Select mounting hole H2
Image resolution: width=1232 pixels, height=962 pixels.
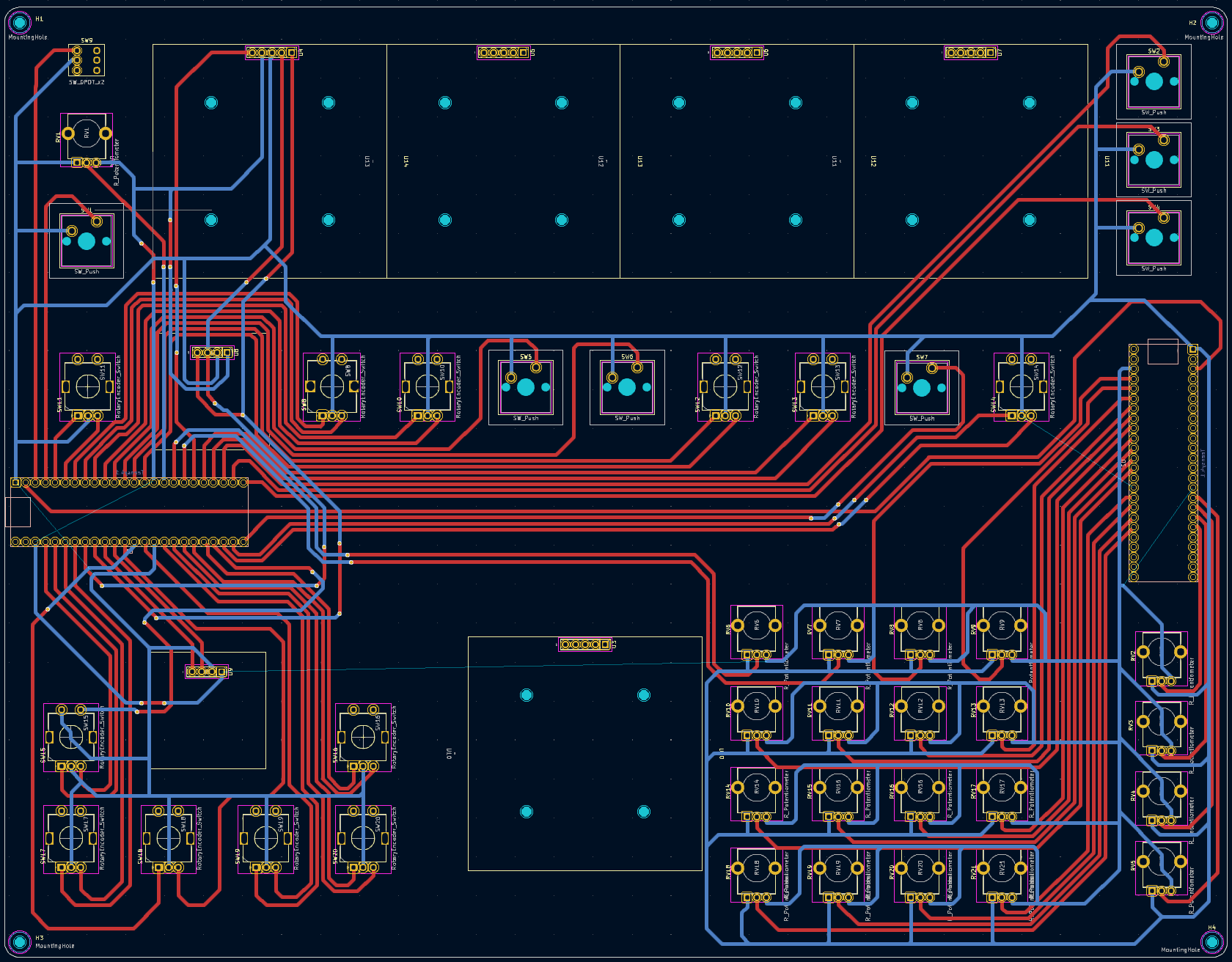(1211, 23)
